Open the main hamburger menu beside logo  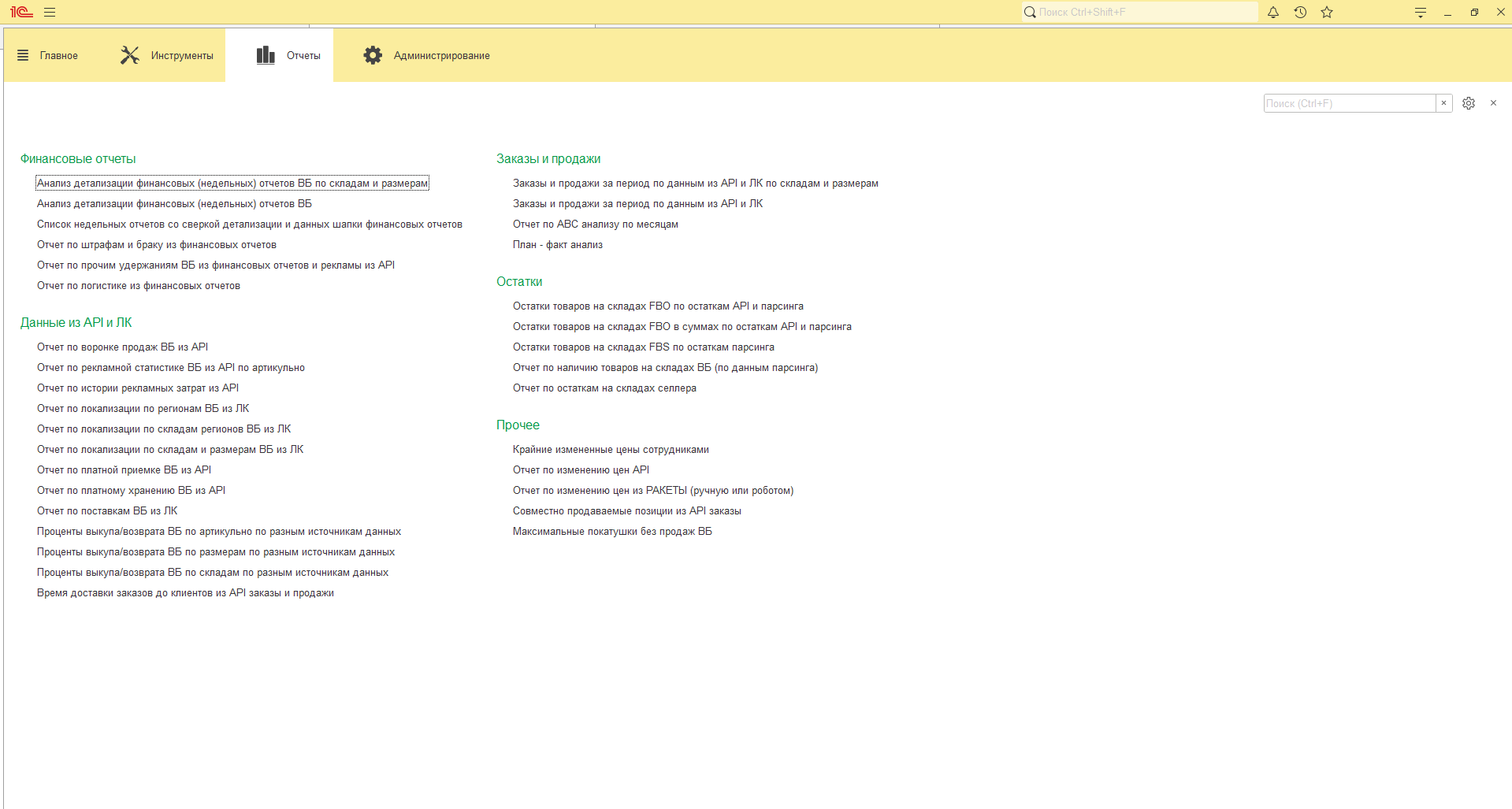click(50, 12)
